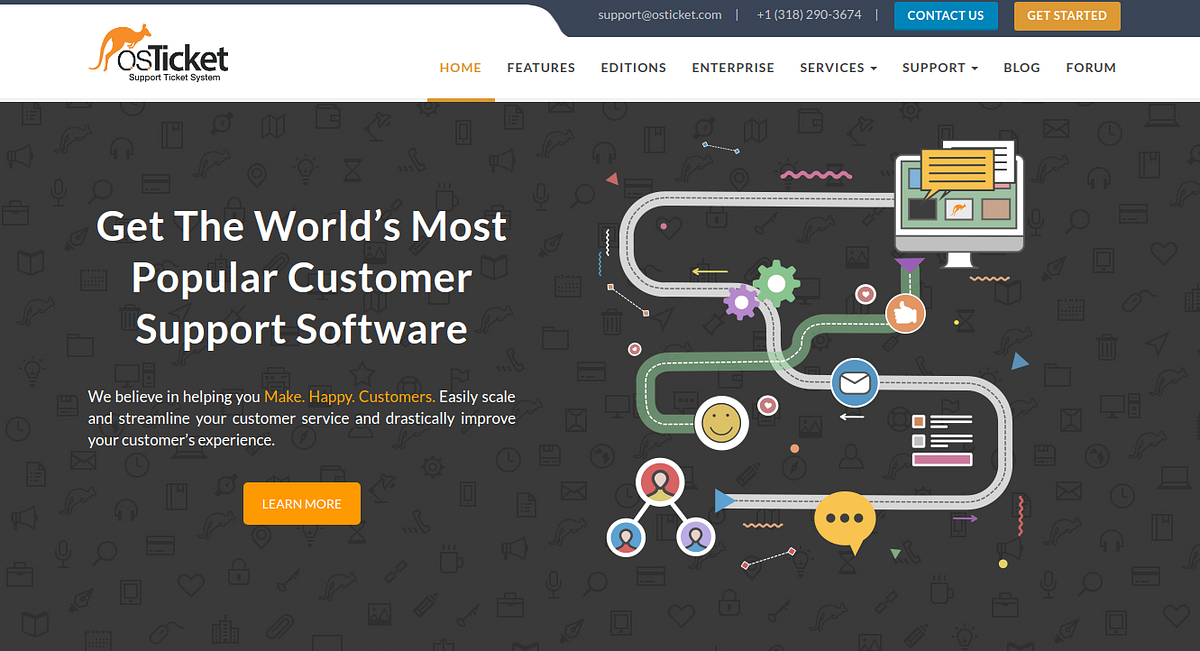Click the red user avatar circle
This screenshot has width=1200, height=651.
click(x=658, y=483)
